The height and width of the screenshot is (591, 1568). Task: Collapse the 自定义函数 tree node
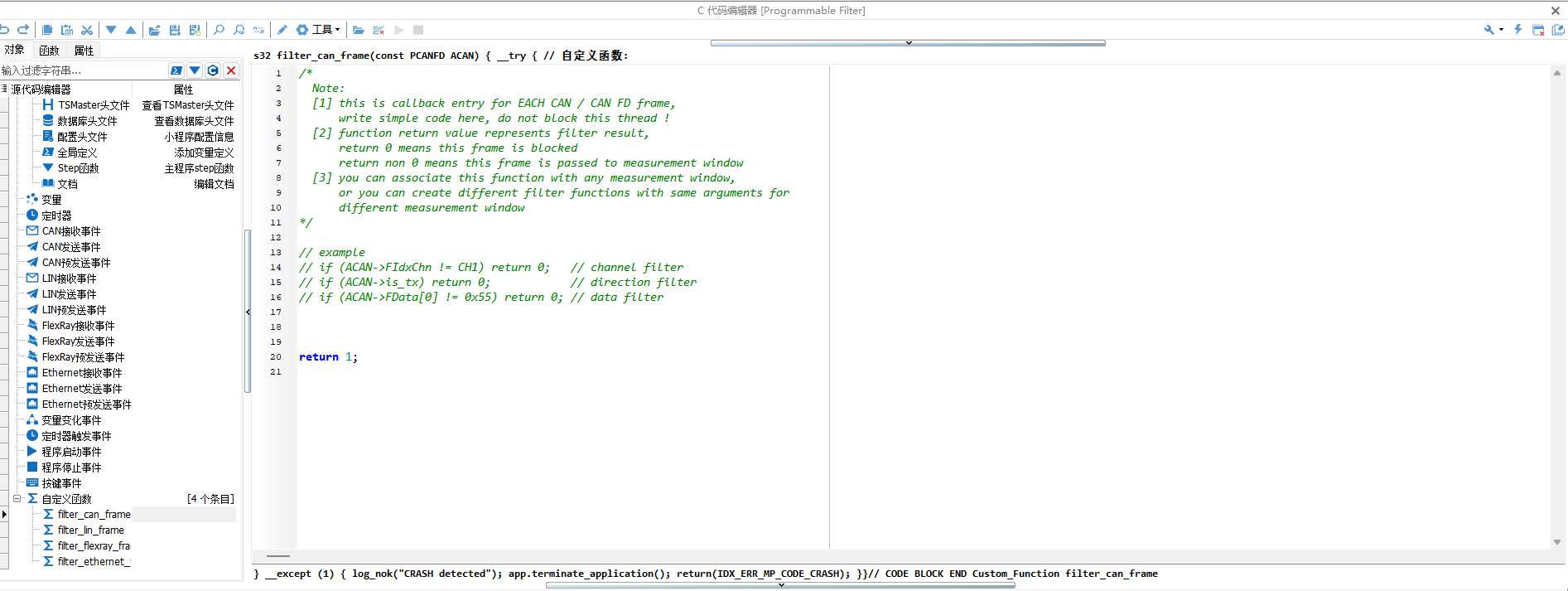(17, 499)
